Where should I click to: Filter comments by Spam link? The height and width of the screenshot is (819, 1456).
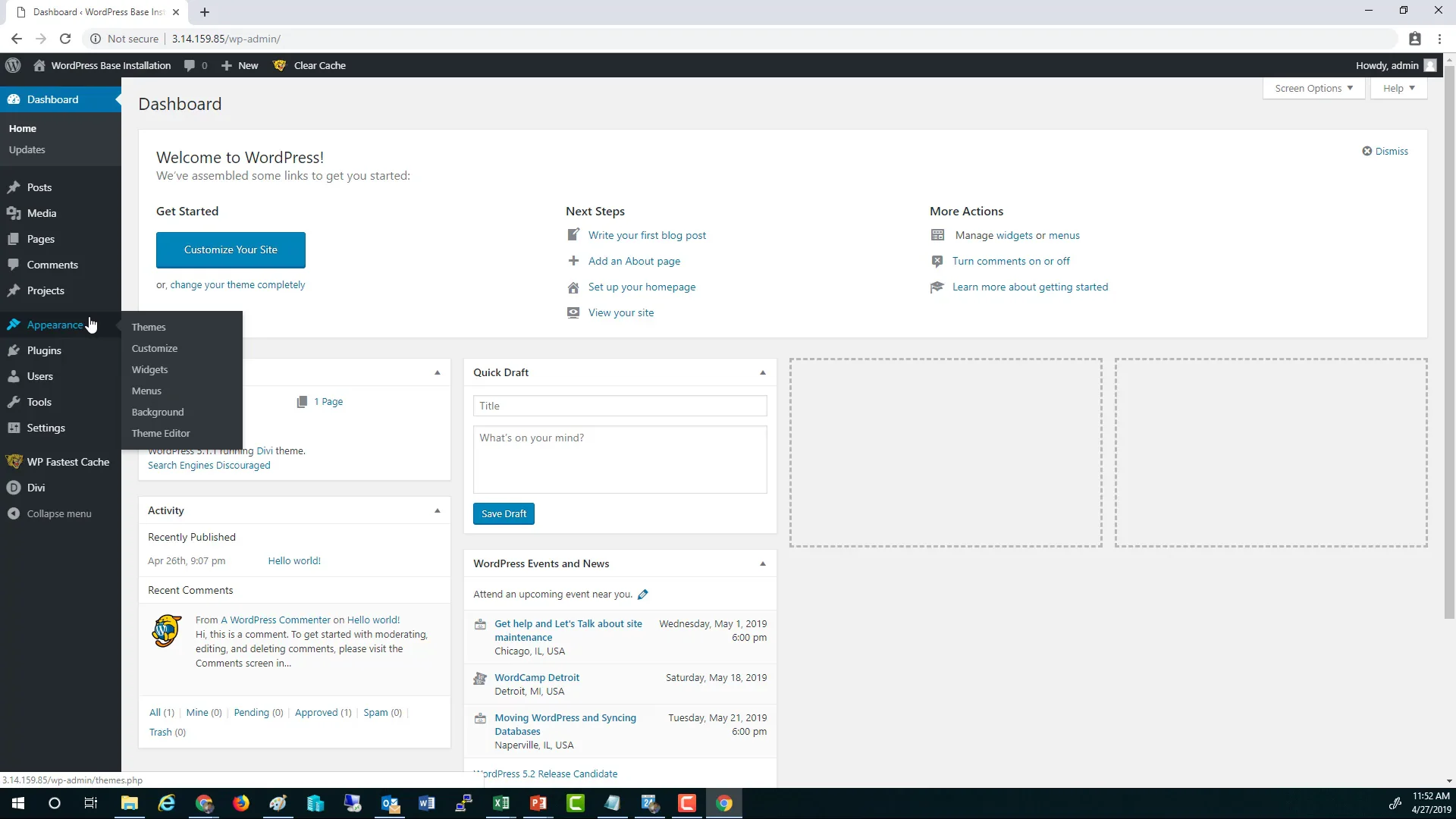coord(375,713)
